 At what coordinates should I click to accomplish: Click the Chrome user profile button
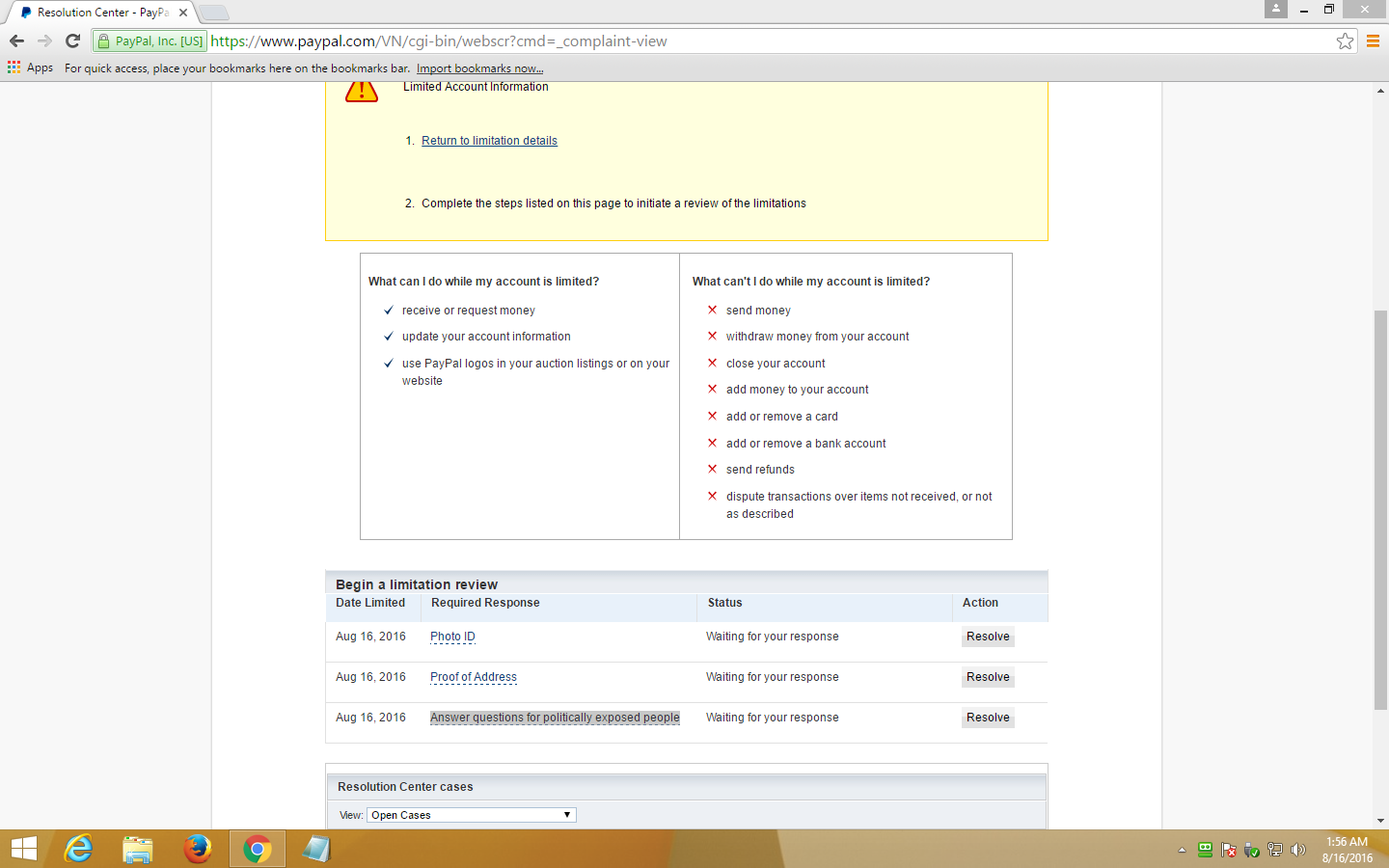pos(1276,9)
